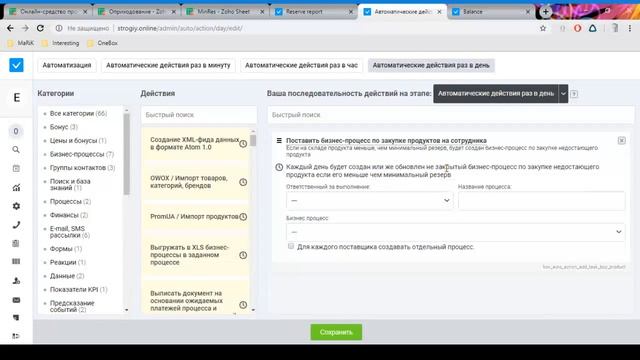
Task: Select 'Показатели KPI' category
Action: pyautogui.click(x=78, y=289)
